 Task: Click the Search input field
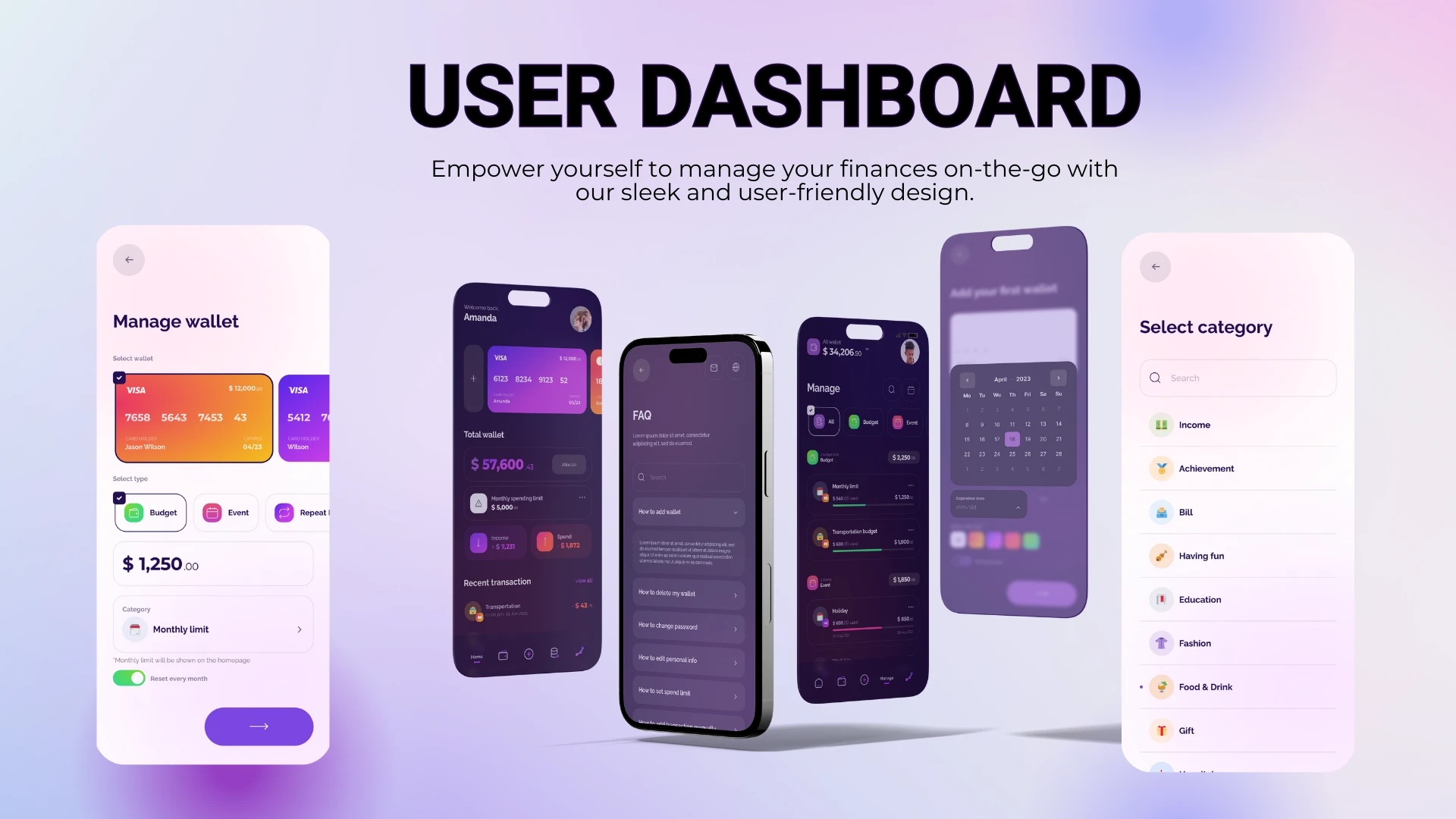tap(1238, 378)
